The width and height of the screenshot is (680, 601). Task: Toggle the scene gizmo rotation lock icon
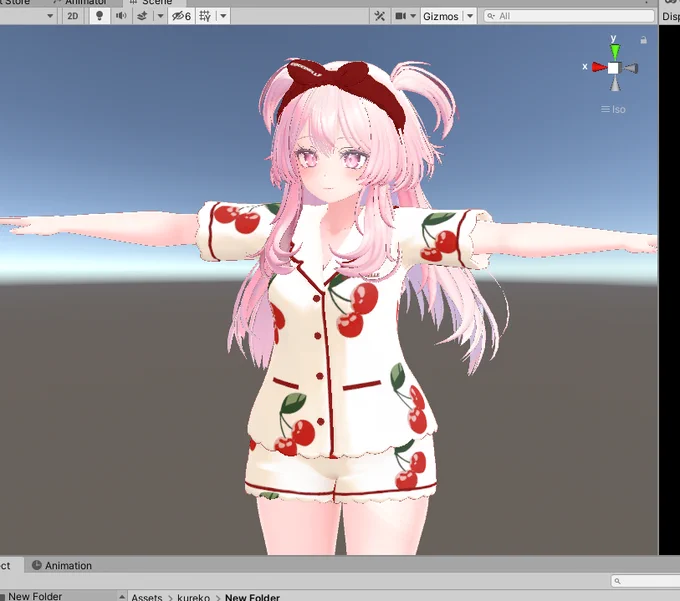point(644,40)
